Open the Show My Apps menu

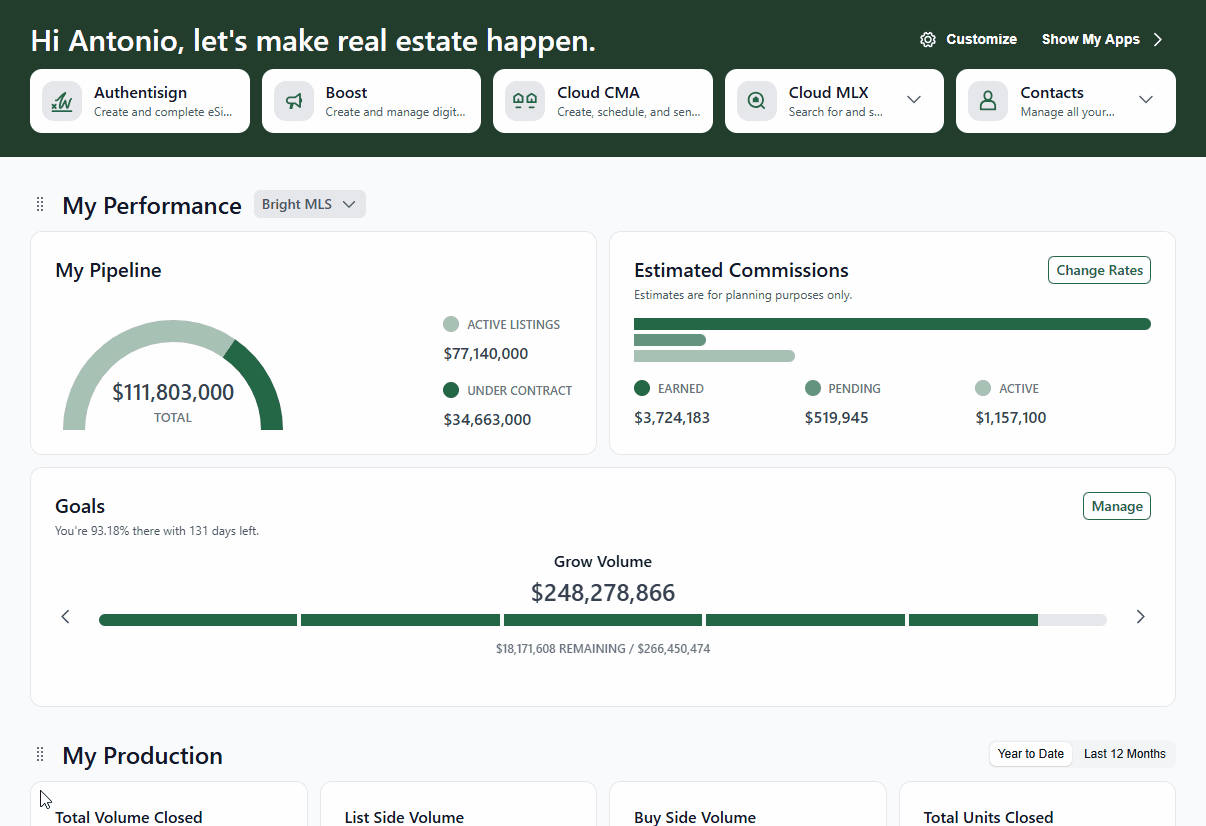[1091, 39]
